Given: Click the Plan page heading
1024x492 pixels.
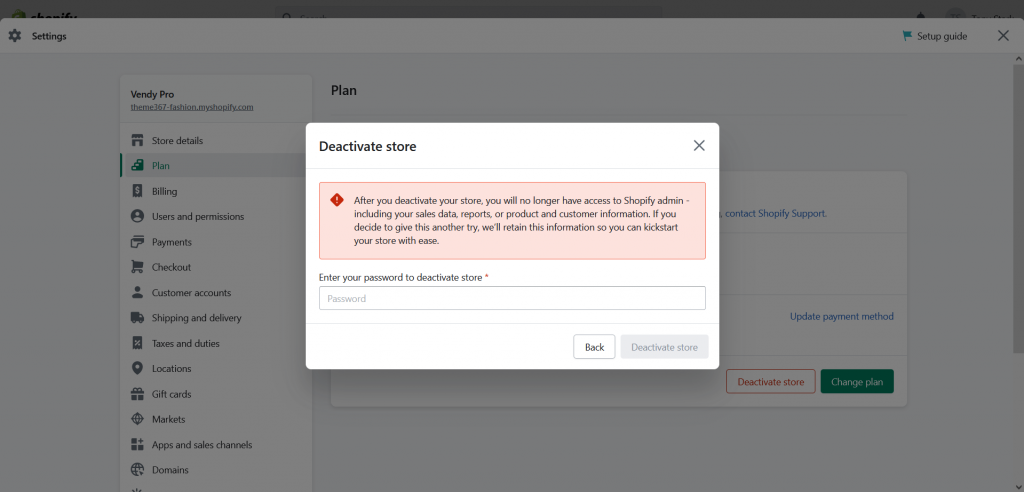Looking at the screenshot, I should [344, 90].
